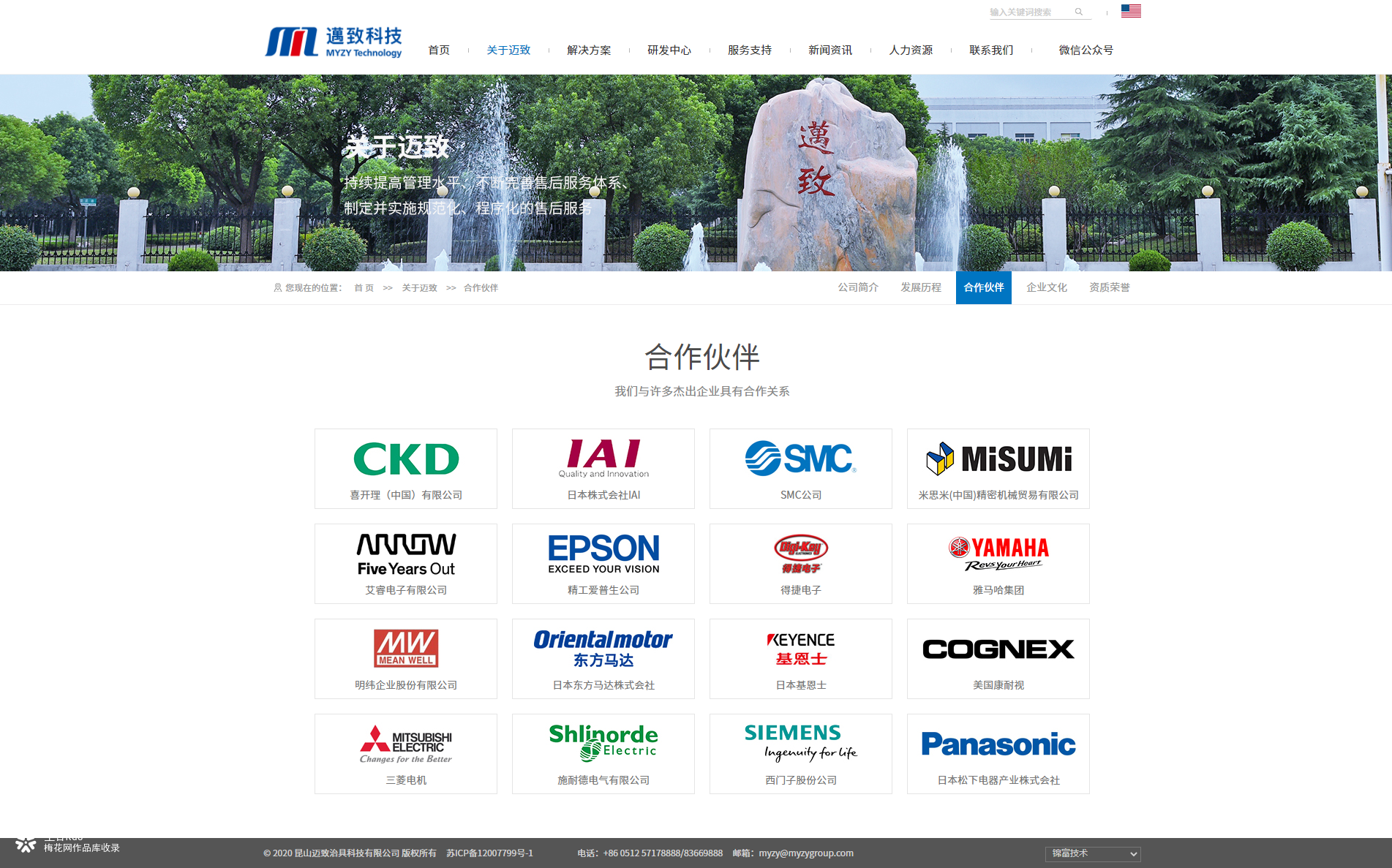Click the 喜开理（中国）有限公司 caption
The height and width of the screenshot is (868, 1392).
406,495
